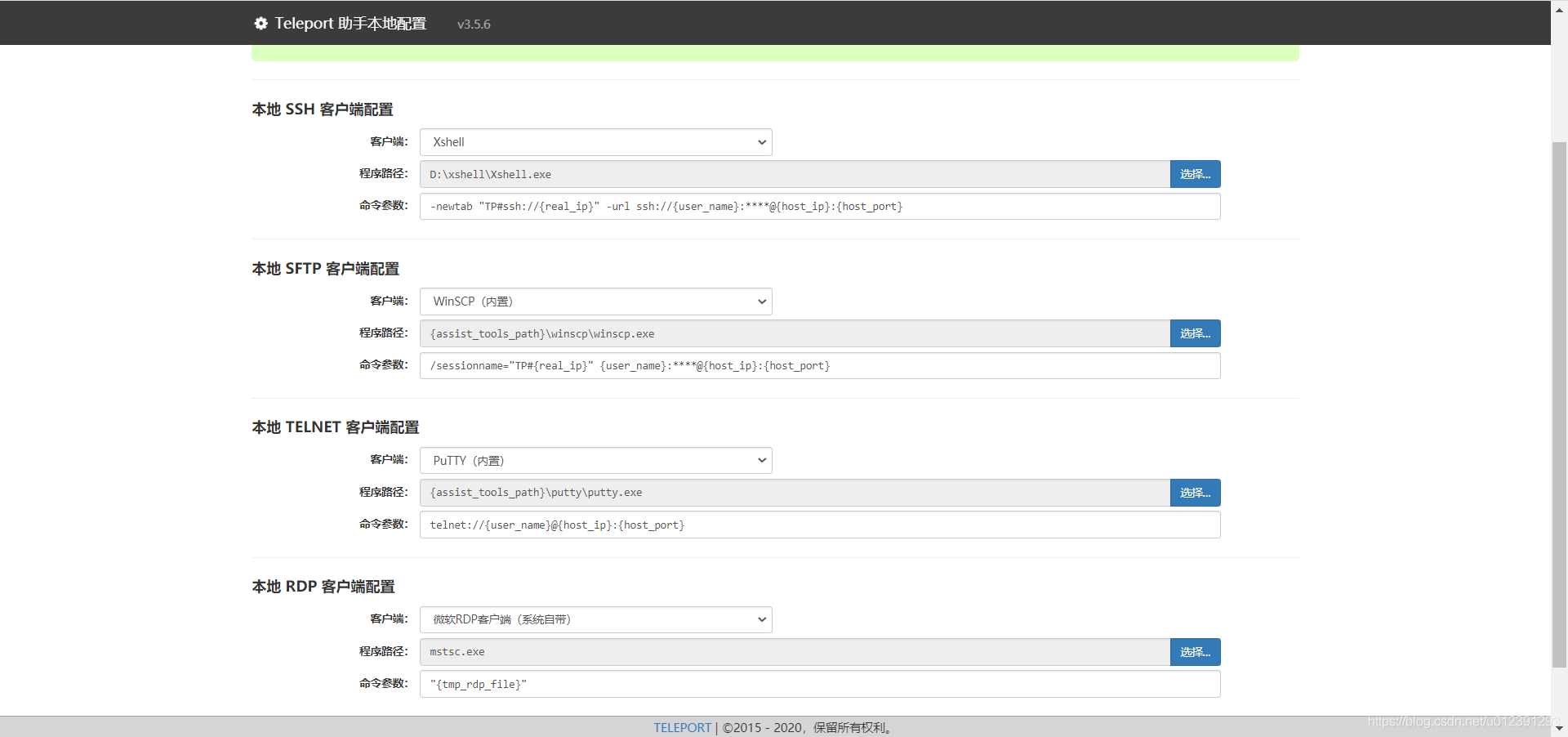Focus TELNET program path field putty.exe

tap(795, 493)
